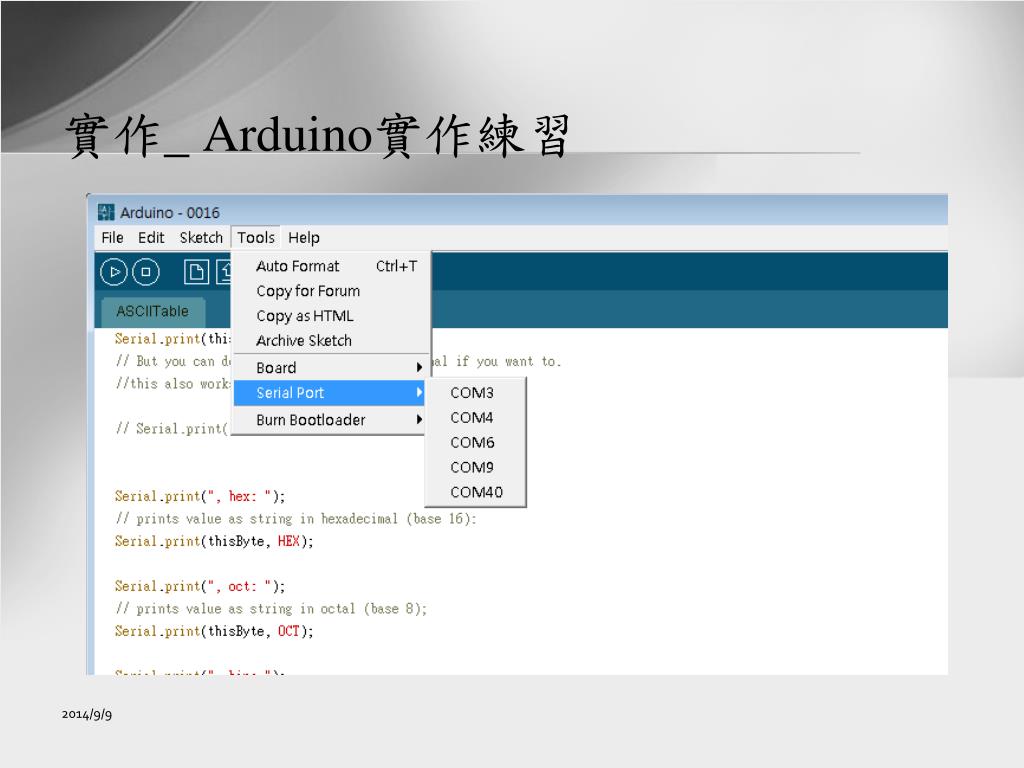Select COM40 serial port
The image size is (1024, 768).
pos(475,492)
